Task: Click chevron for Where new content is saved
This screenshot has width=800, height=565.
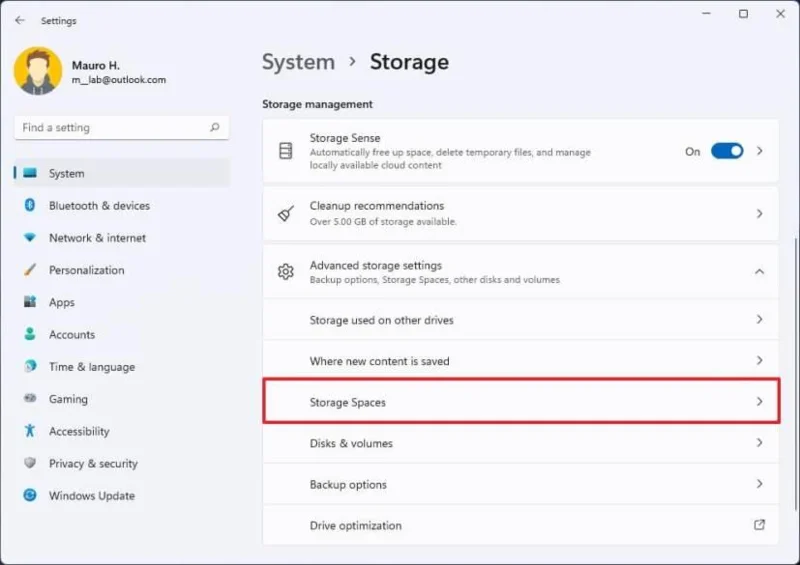Action: (760, 360)
